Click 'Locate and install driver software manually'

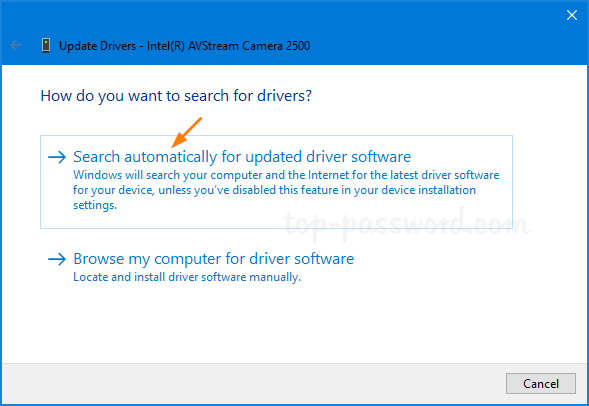[x=187, y=277]
